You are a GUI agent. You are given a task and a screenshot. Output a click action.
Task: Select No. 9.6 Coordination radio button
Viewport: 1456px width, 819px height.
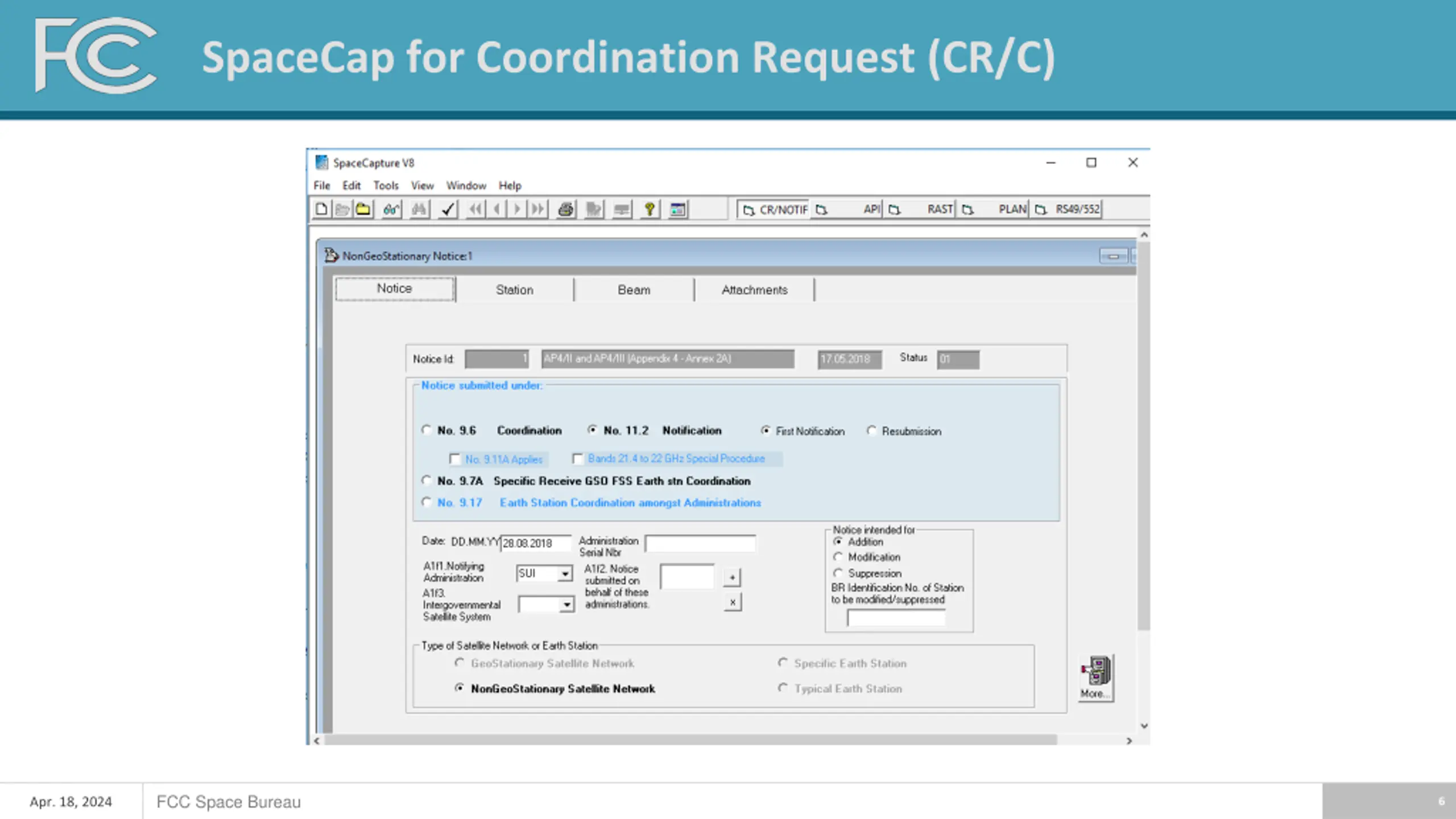[x=427, y=430]
